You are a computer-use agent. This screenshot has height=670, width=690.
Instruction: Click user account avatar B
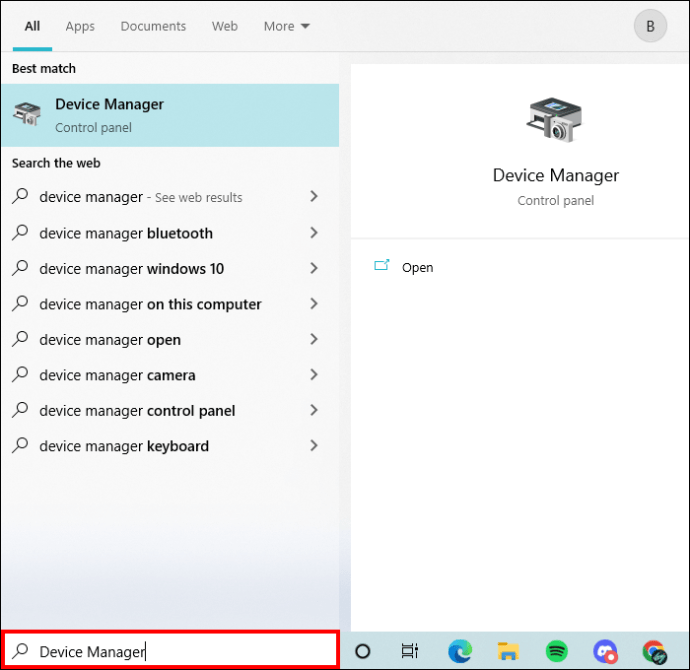(x=650, y=26)
